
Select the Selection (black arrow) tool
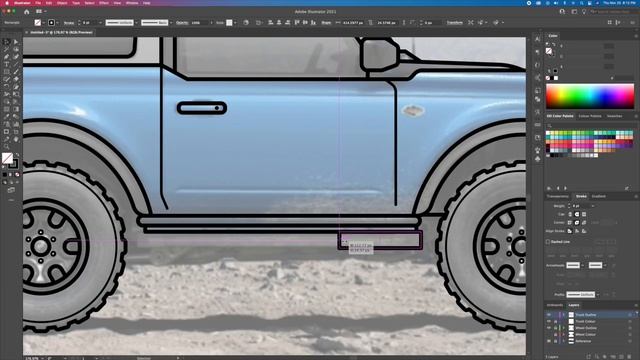(x=7, y=42)
